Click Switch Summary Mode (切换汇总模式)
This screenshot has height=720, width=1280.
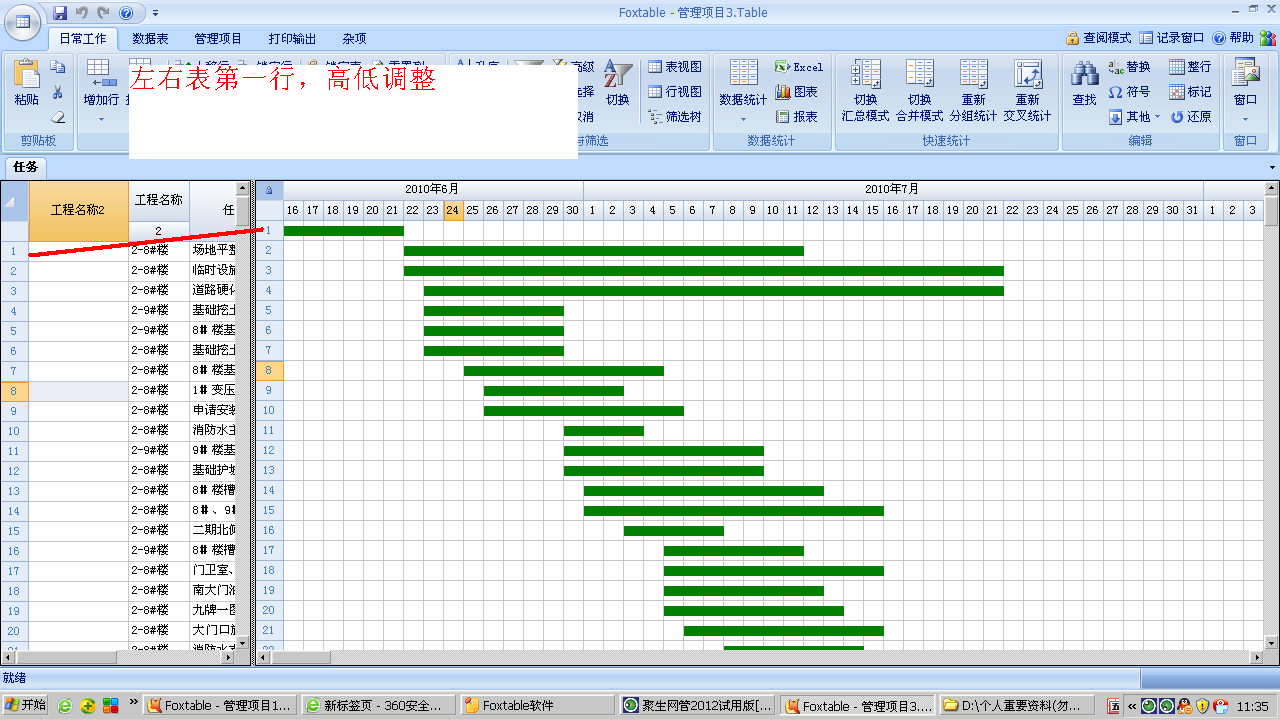[x=865, y=90]
